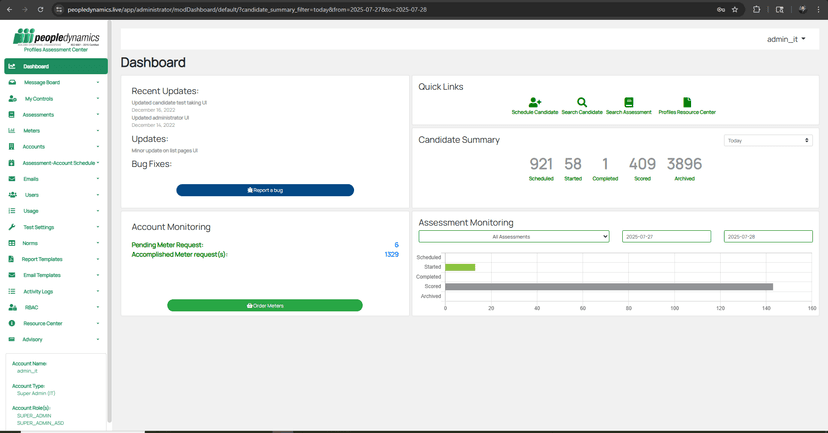828x433 pixels.
Task: Click the sidebar vertical scrollbar
Action: point(109,222)
